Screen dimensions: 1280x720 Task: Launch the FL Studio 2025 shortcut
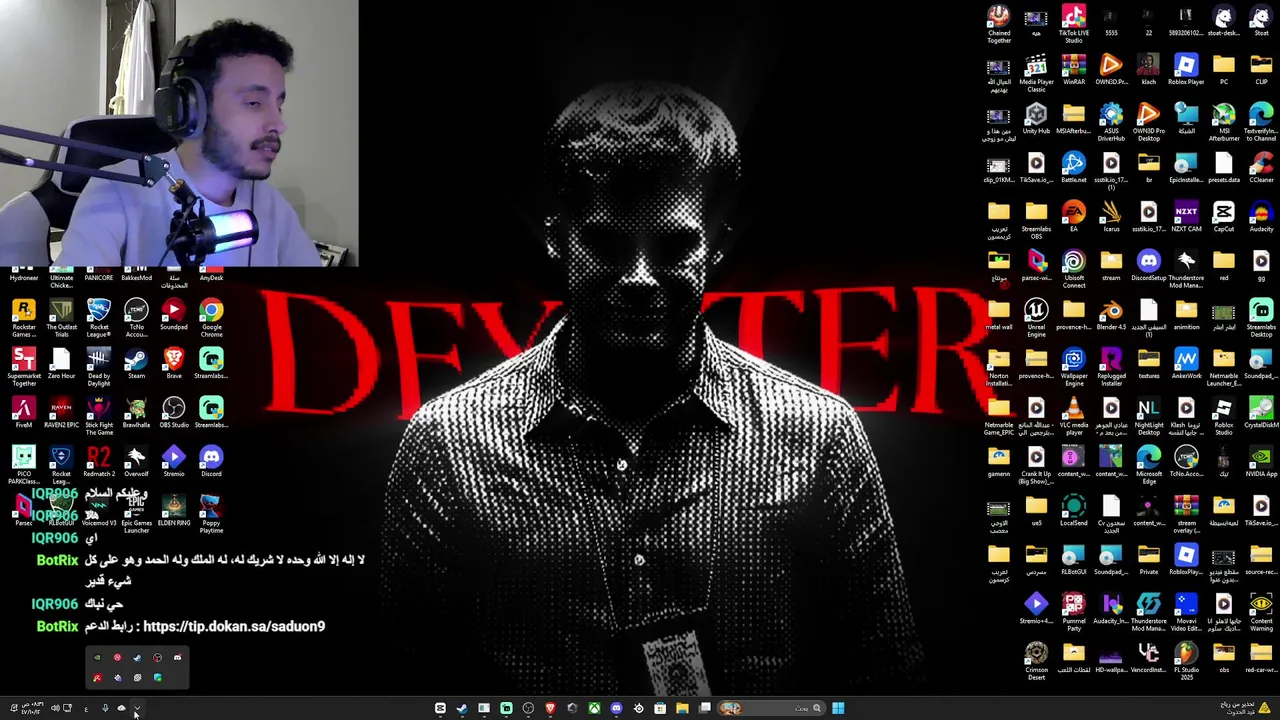click(1186, 661)
